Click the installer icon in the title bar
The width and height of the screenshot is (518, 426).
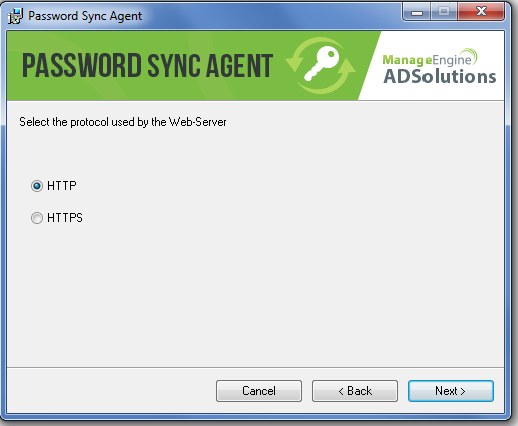pos(15,16)
